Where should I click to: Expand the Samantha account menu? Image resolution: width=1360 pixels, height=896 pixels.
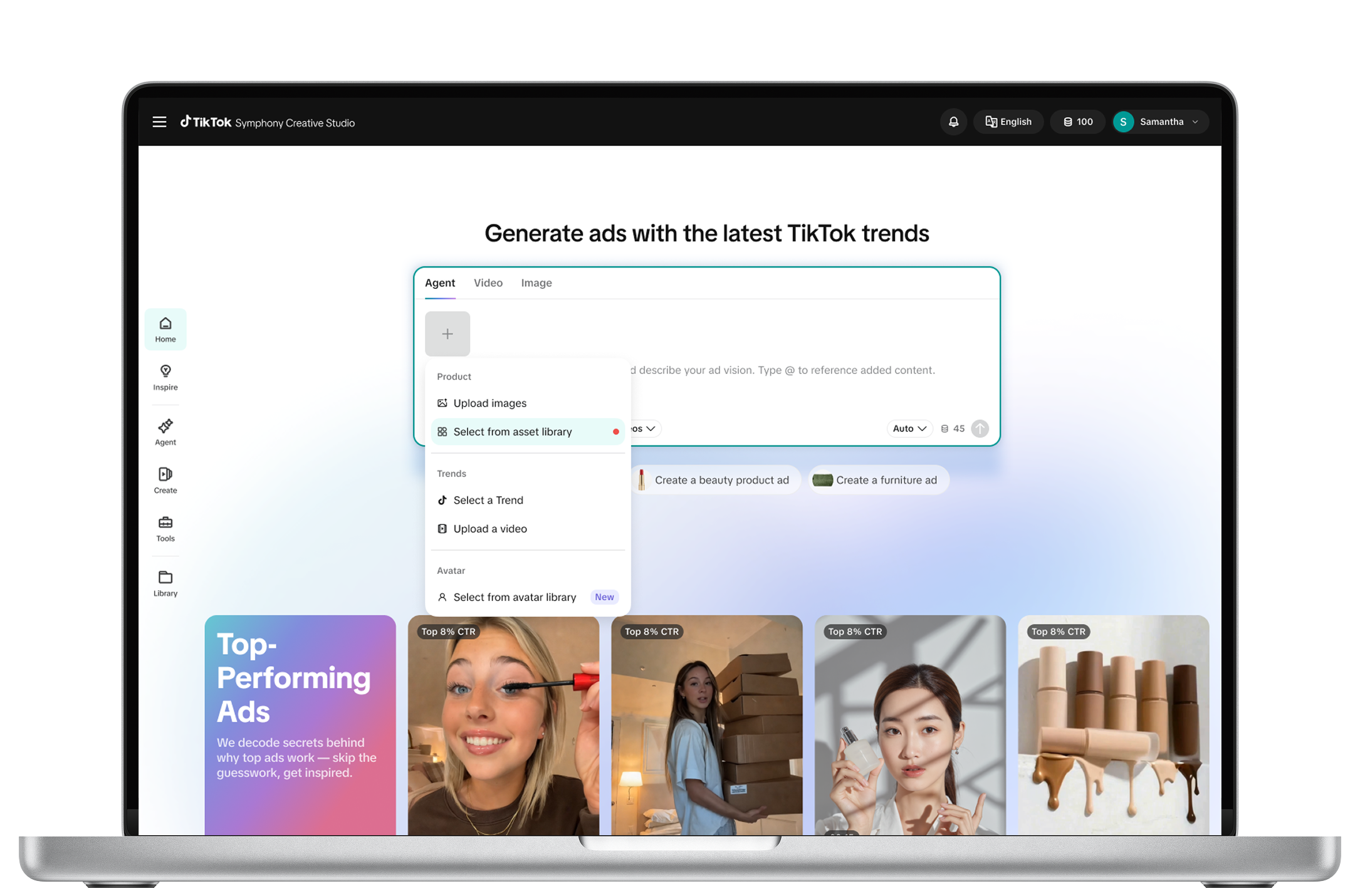(x=1161, y=122)
